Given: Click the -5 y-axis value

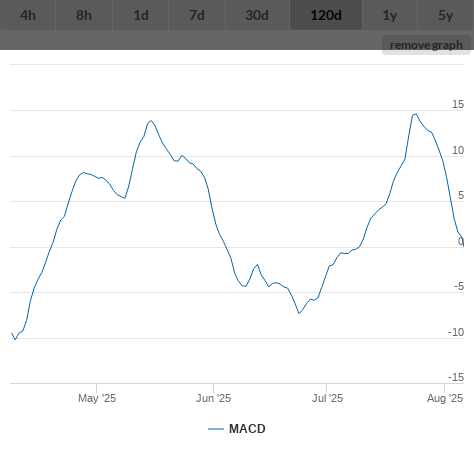Looking at the screenshot, I should point(459,286).
